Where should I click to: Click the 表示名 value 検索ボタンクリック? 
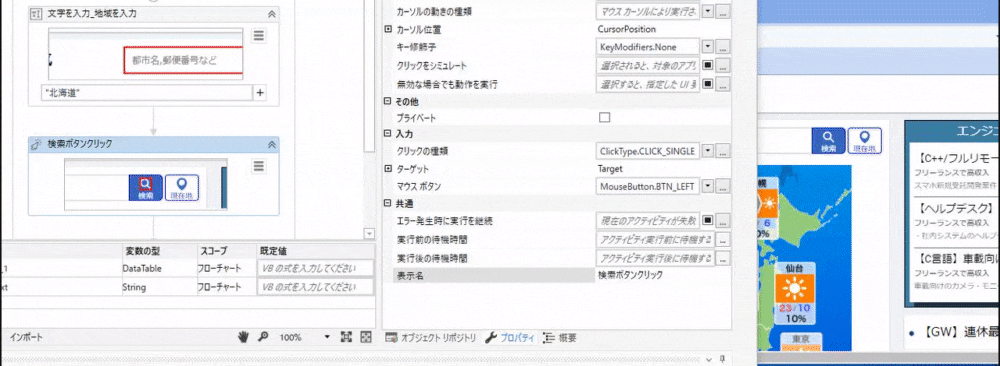(x=630, y=275)
